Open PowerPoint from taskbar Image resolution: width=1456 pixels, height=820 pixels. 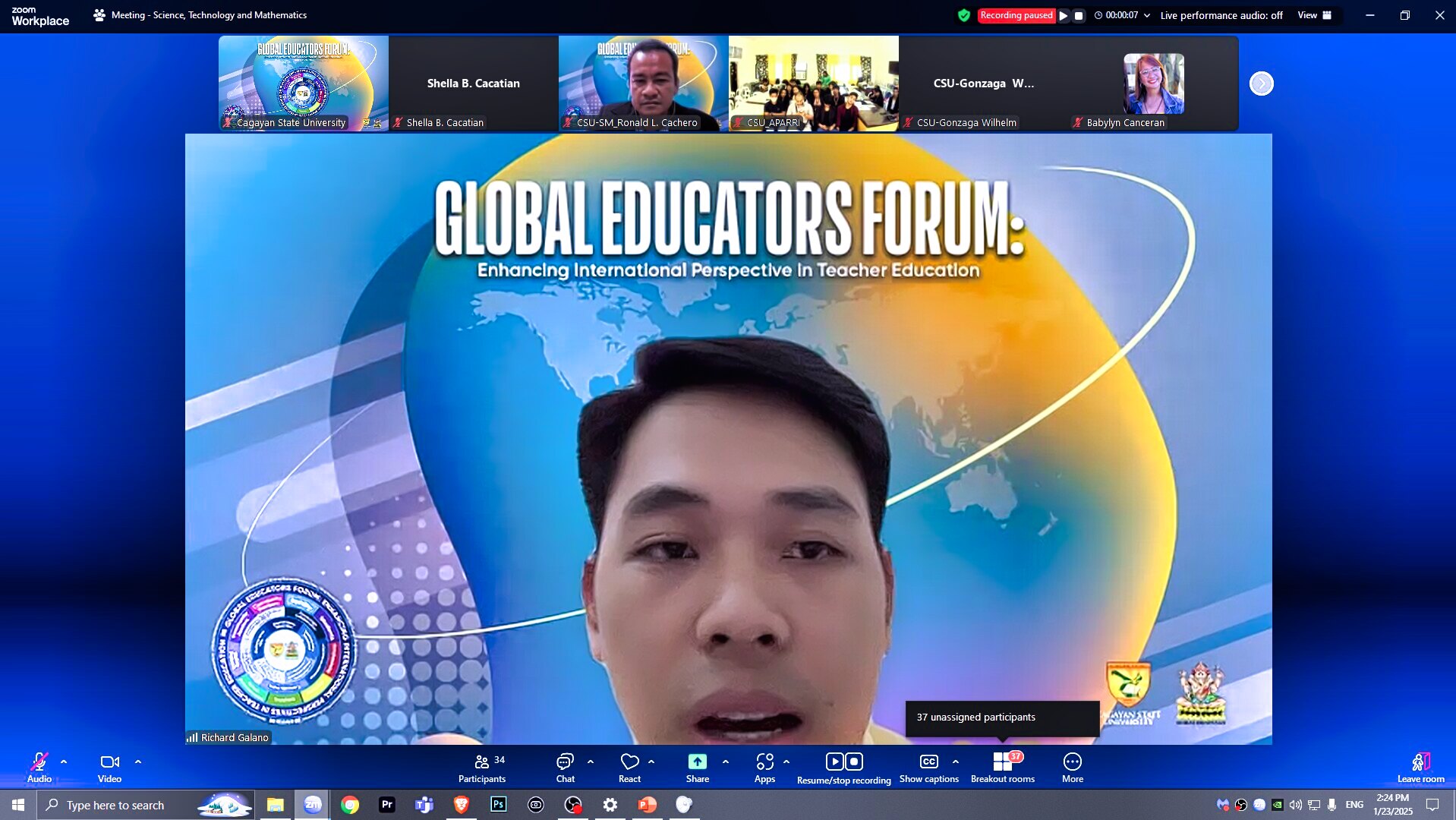648,805
